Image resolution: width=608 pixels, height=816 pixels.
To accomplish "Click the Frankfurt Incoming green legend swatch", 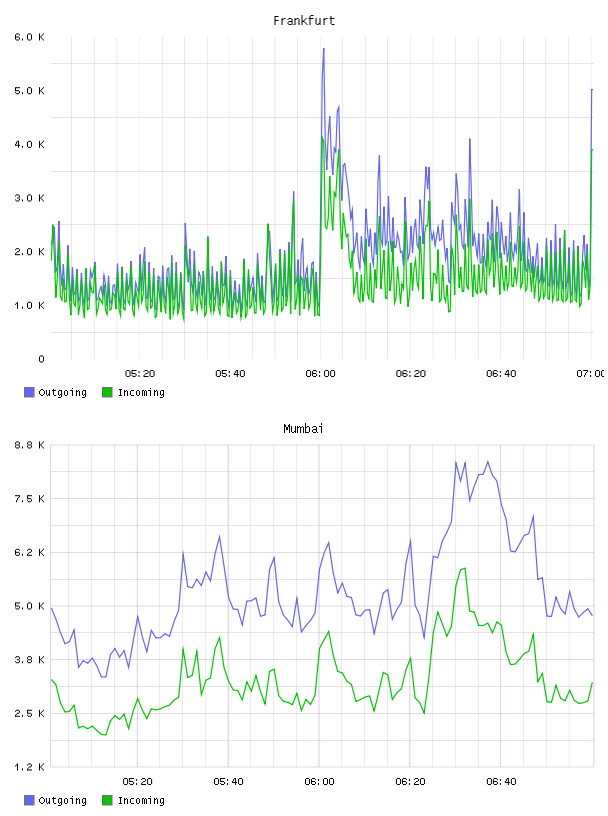I will [107, 392].
